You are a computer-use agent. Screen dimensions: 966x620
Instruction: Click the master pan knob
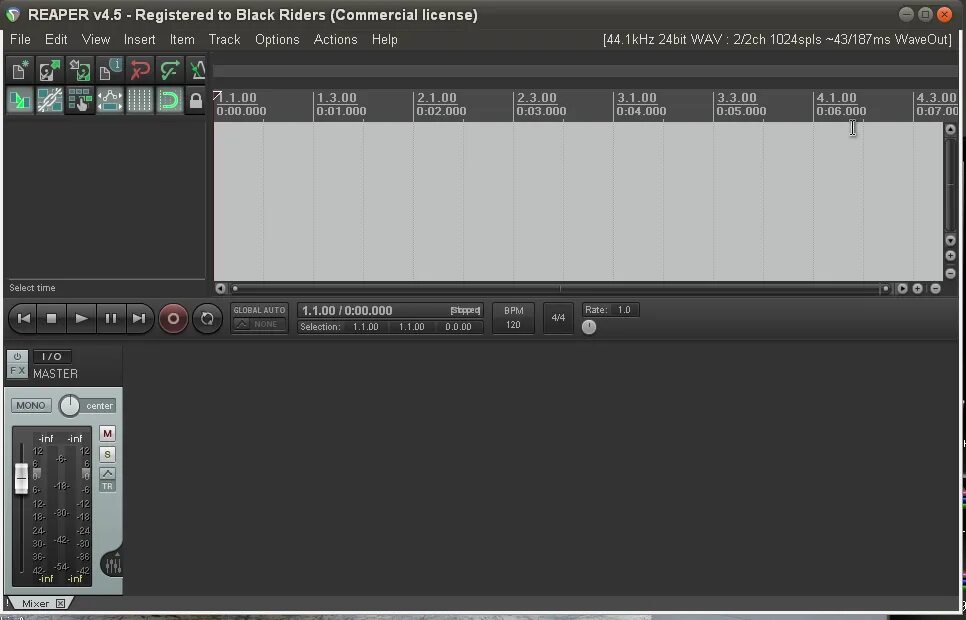point(70,406)
